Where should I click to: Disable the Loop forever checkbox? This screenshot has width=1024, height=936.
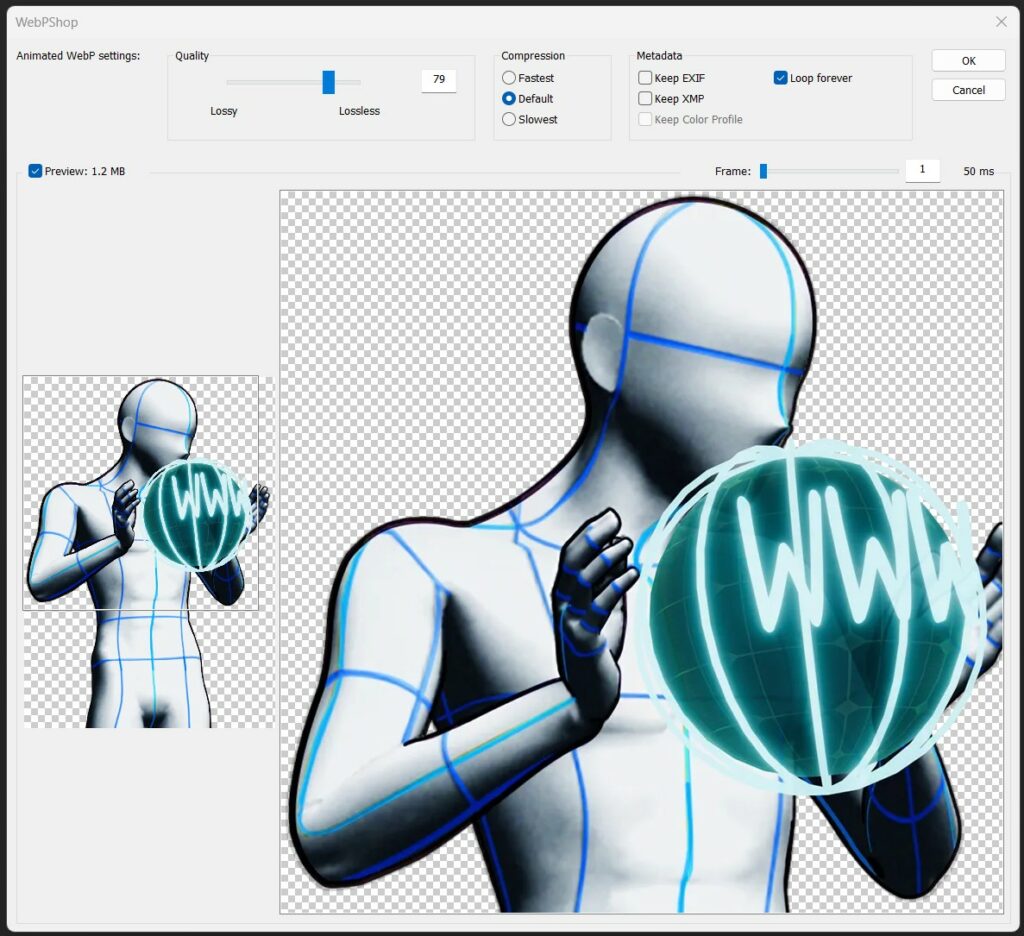coord(781,78)
